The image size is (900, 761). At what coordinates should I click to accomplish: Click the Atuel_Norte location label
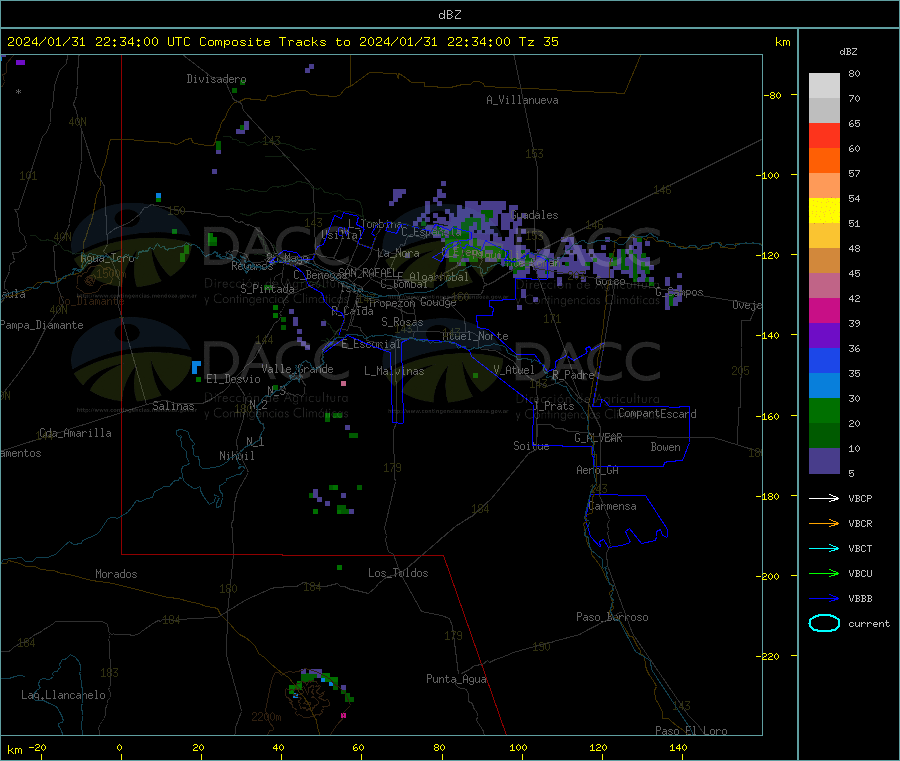(x=475, y=336)
